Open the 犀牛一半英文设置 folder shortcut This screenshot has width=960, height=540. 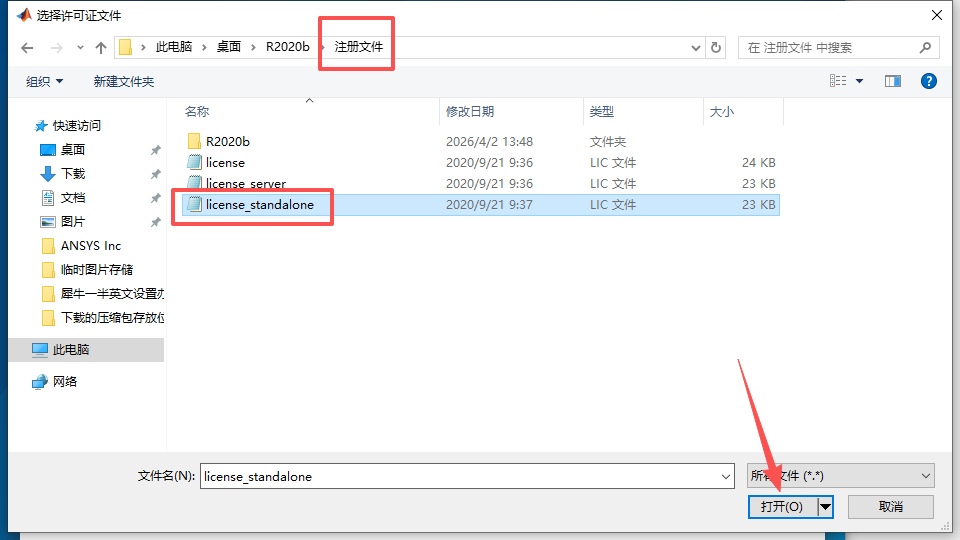[x=102, y=293]
